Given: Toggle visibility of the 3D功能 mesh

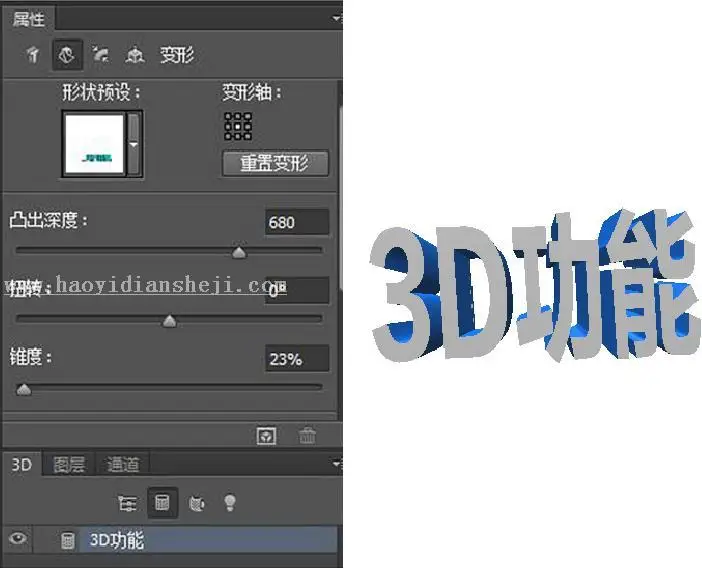Looking at the screenshot, I should tap(18, 538).
